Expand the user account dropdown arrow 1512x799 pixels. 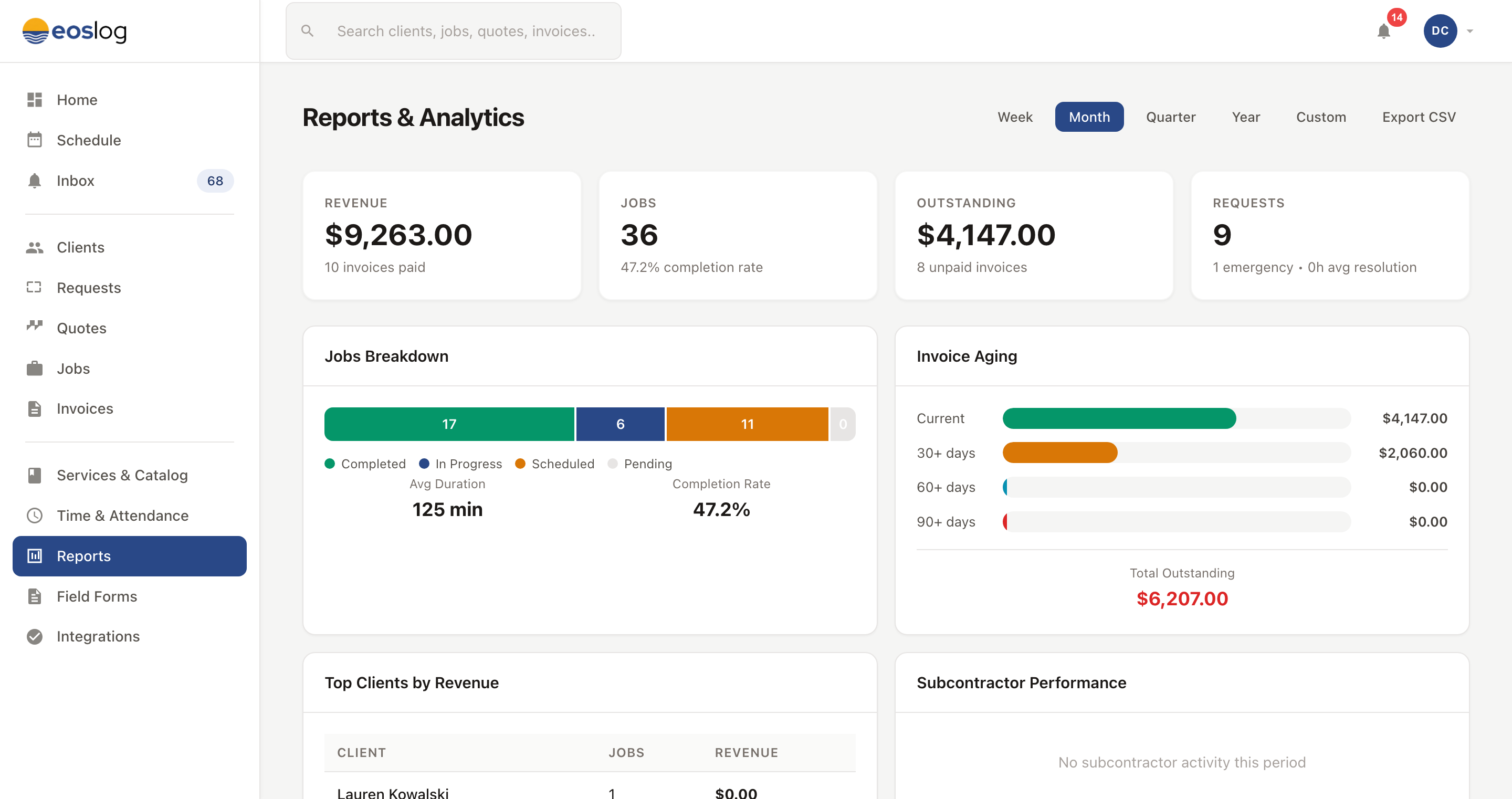click(1470, 31)
